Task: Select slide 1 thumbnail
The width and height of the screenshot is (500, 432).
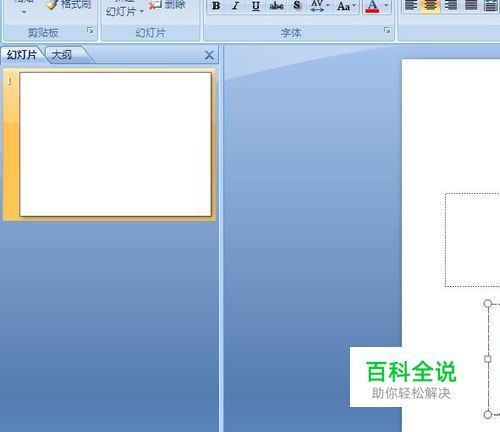Action: pos(115,144)
